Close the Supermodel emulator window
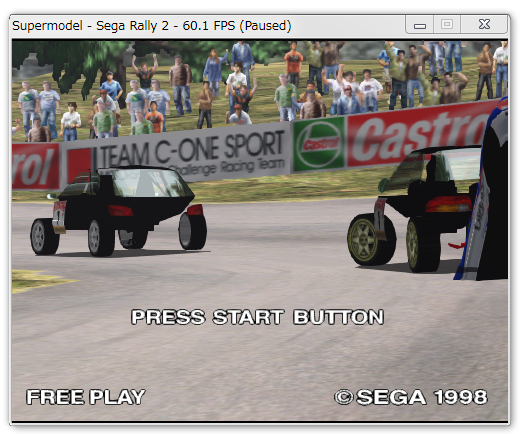Screen dimensions: 523x434 point(484,25)
